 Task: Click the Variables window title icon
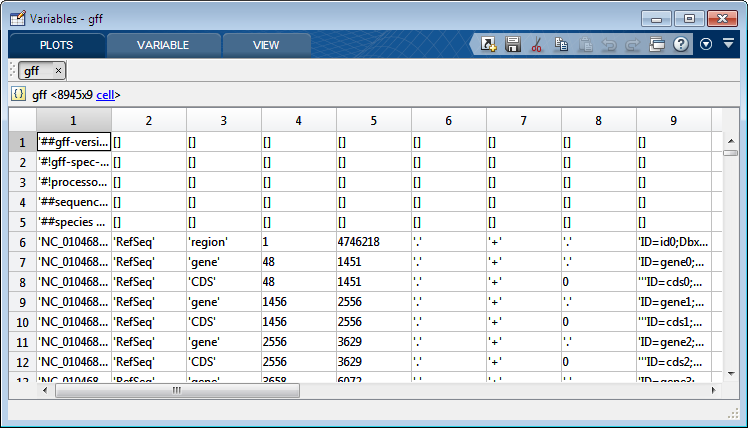pyautogui.click(x=18, y=19)
